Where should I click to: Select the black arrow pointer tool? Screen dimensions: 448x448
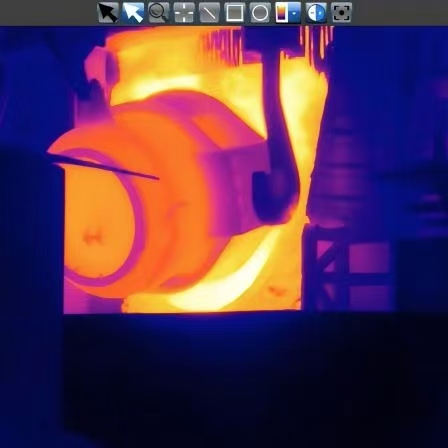[x=108, y=13]
